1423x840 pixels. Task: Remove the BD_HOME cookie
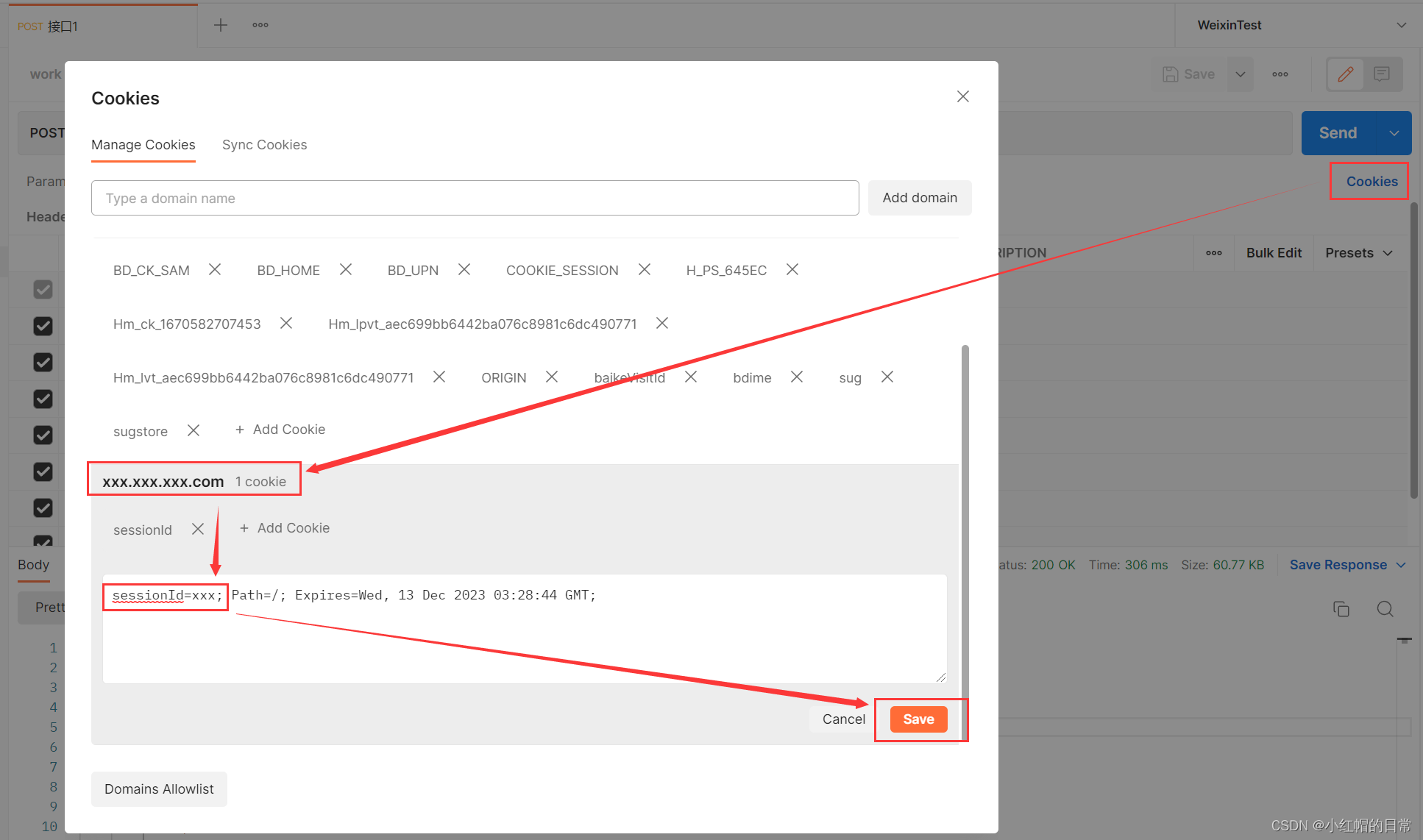346,270
